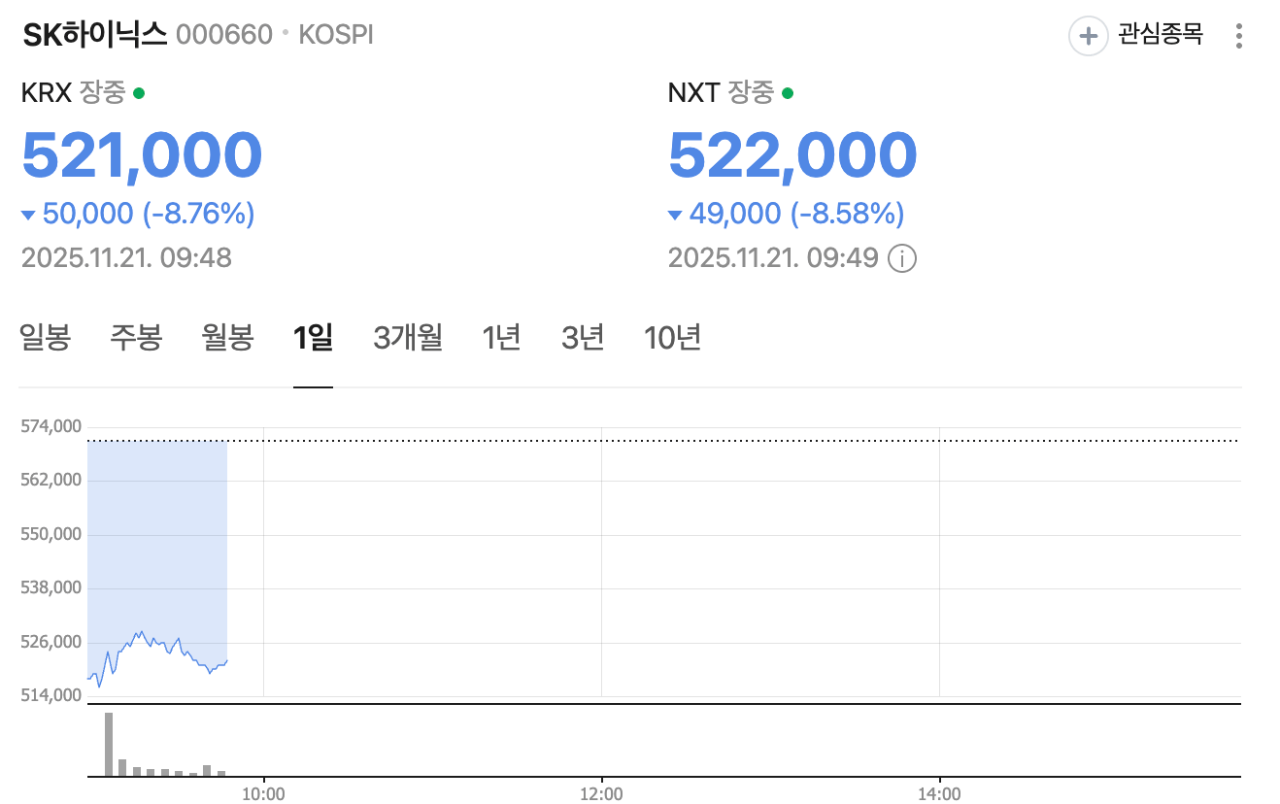Select the 1일 chart tab
The height and width of the screenshot is (804, 1280).
pos(313,338)
